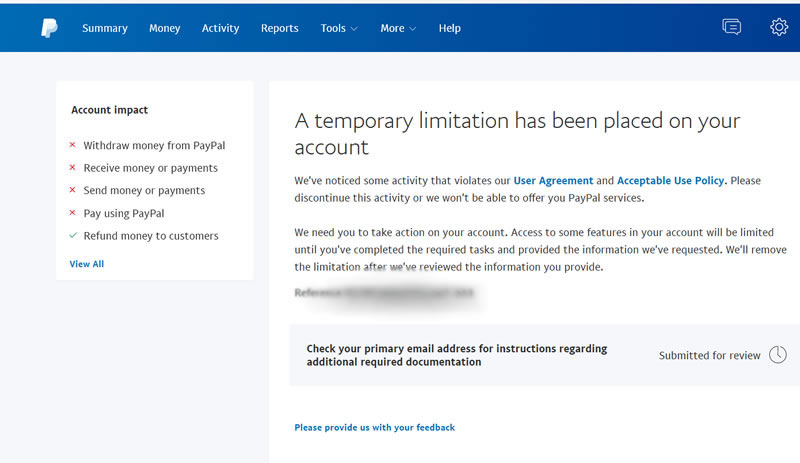This screenshot has height=463, width=800.
Task: Select Reports in the navigation bar
Action: 280,28
